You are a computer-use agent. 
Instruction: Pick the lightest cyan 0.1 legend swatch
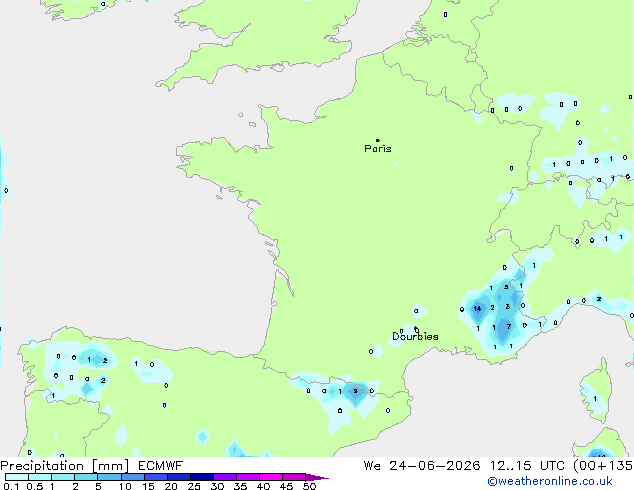pyautogui.click(x=17, y=477)
